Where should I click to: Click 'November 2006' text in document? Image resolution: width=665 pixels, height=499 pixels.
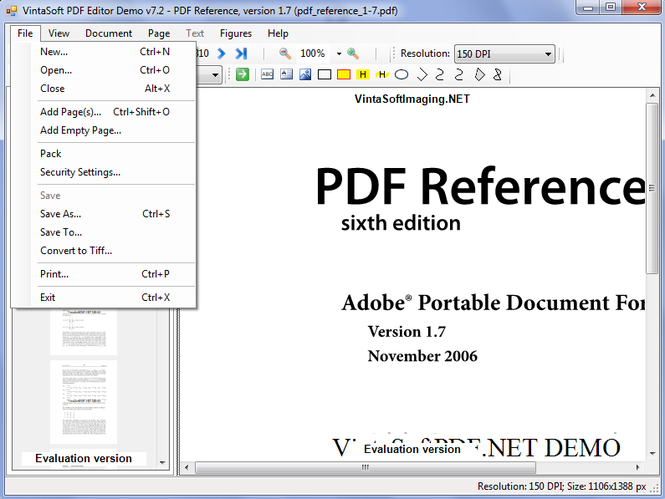click(x=422, y=356)
